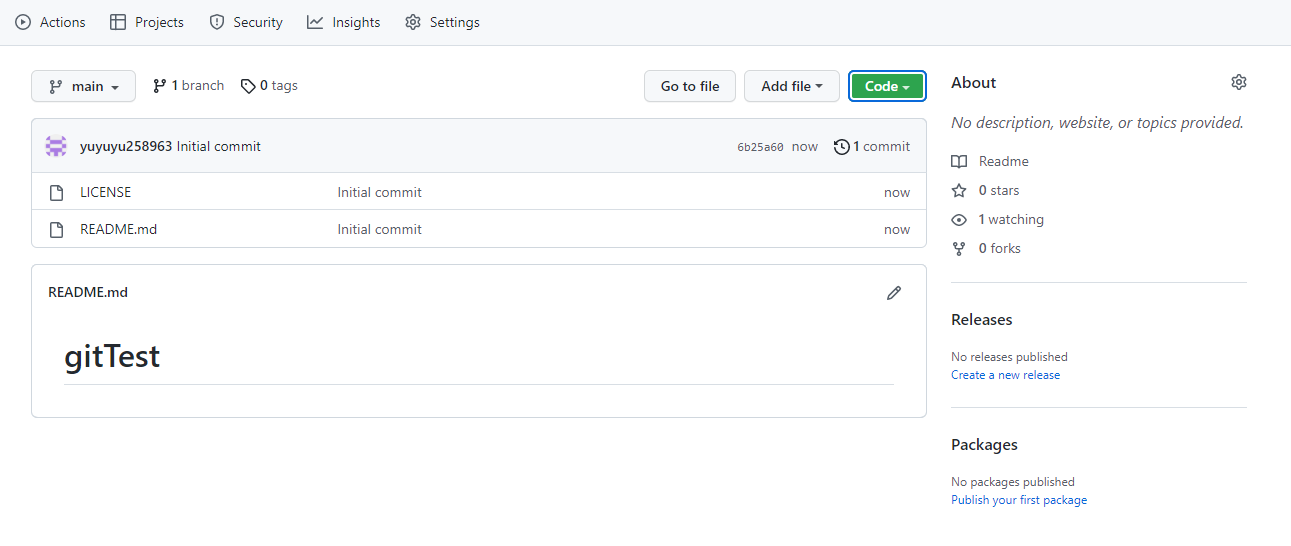View the 1 watching link
1291x546 pixels.
click(997, 219)
